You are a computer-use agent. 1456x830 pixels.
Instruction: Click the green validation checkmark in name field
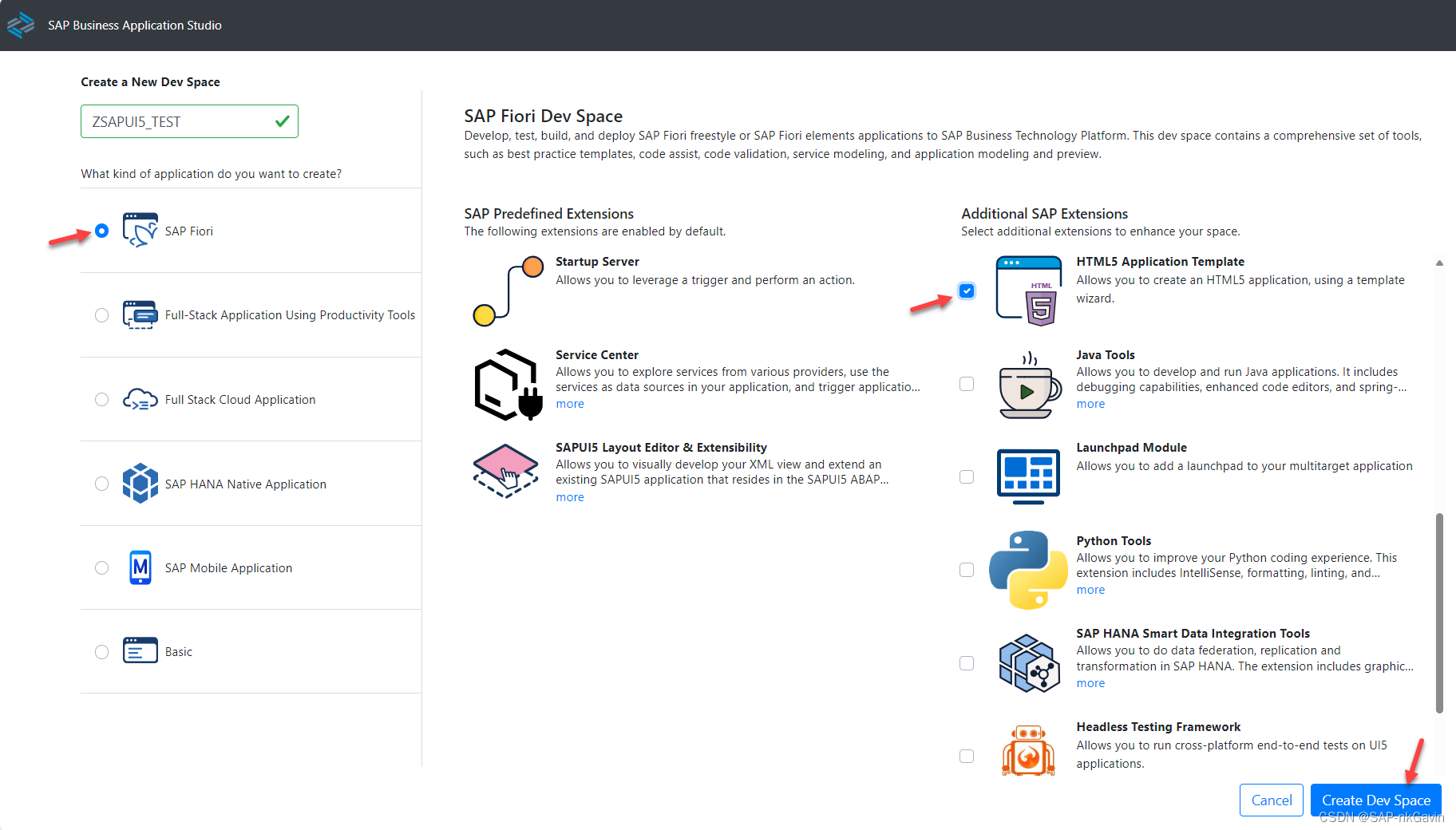pos(282,121)
